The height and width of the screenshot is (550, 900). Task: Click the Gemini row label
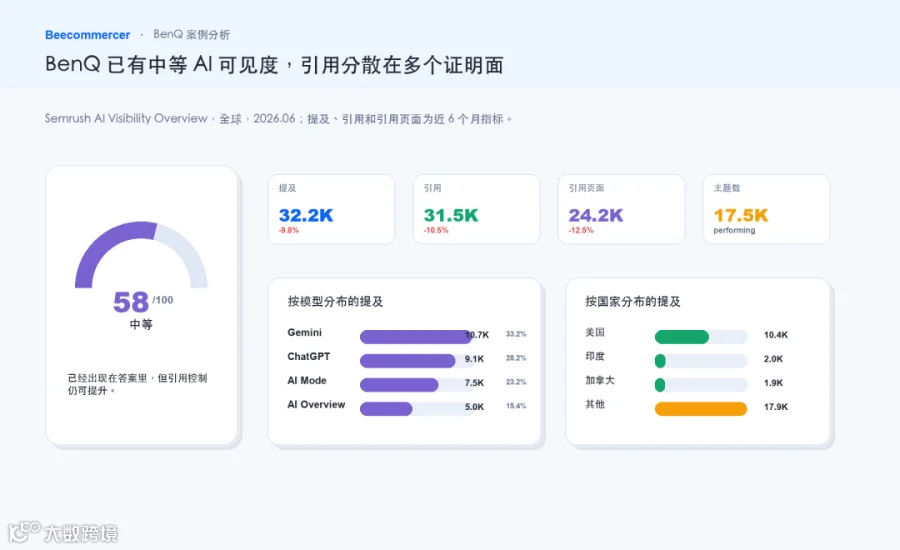[305, 332]
